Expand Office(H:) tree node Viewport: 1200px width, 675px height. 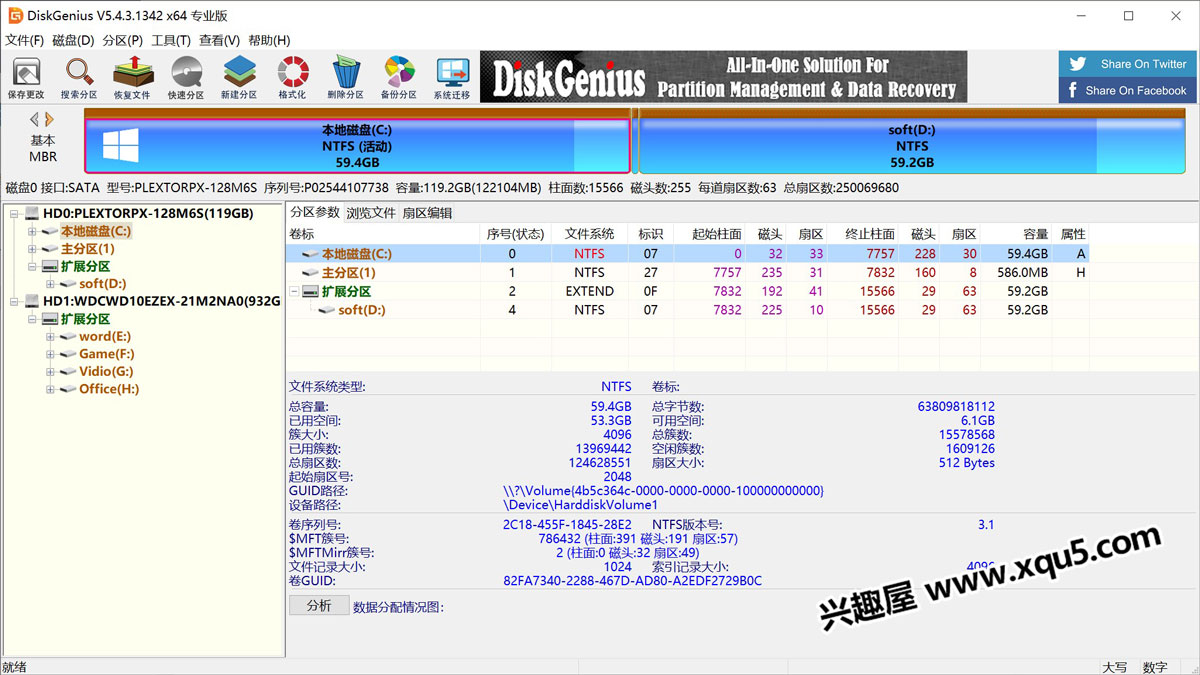pyautogui.click(x=50, y=389)
